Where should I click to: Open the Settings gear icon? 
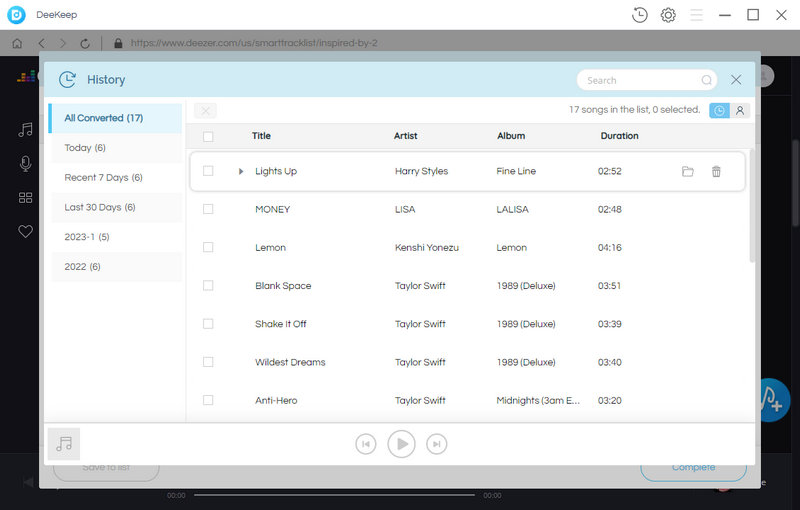pos(668,15)
